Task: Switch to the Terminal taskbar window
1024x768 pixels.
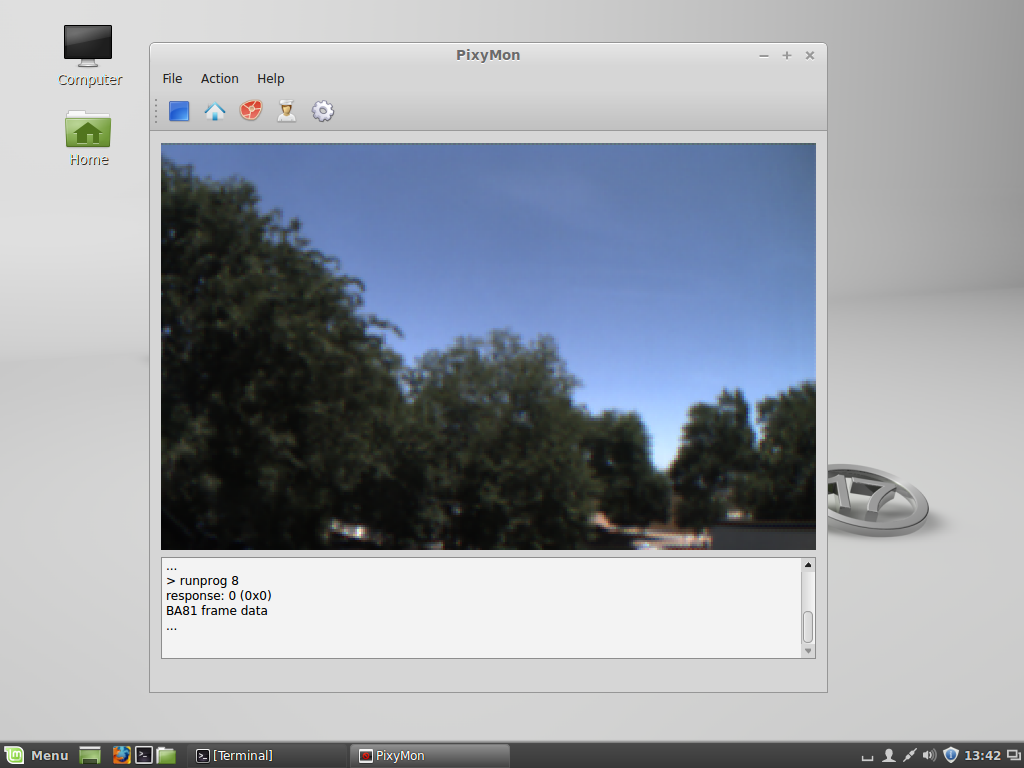Action: 265,755
